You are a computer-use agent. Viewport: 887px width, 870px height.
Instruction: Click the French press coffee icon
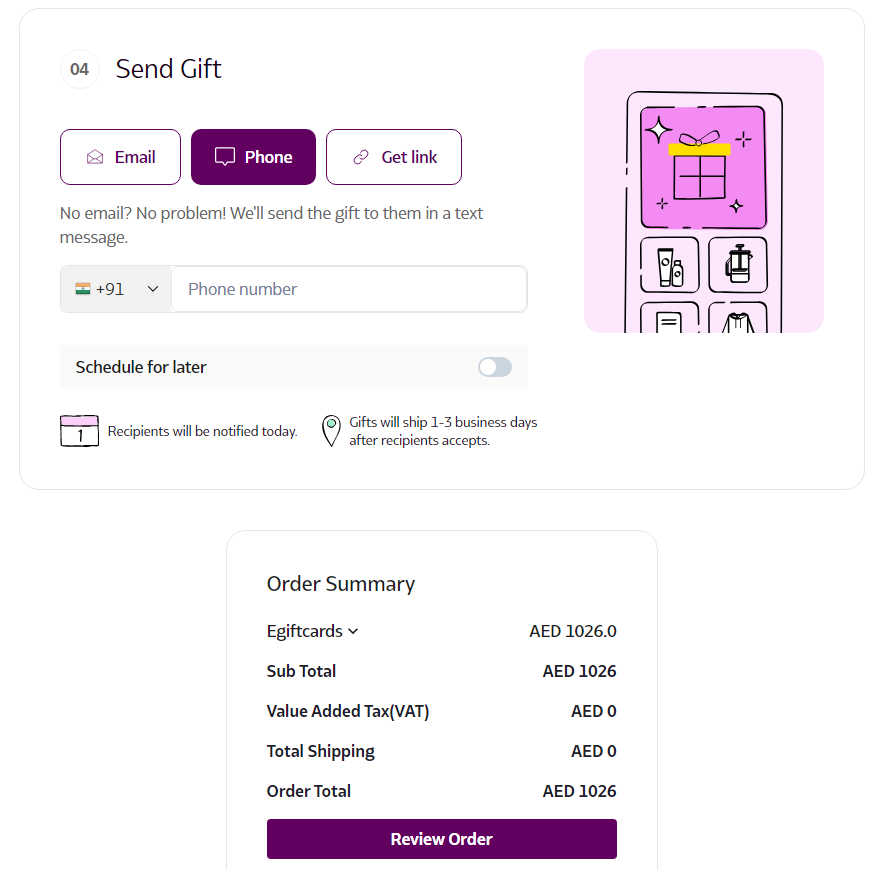pyautogui.click(x=738, y=265)
